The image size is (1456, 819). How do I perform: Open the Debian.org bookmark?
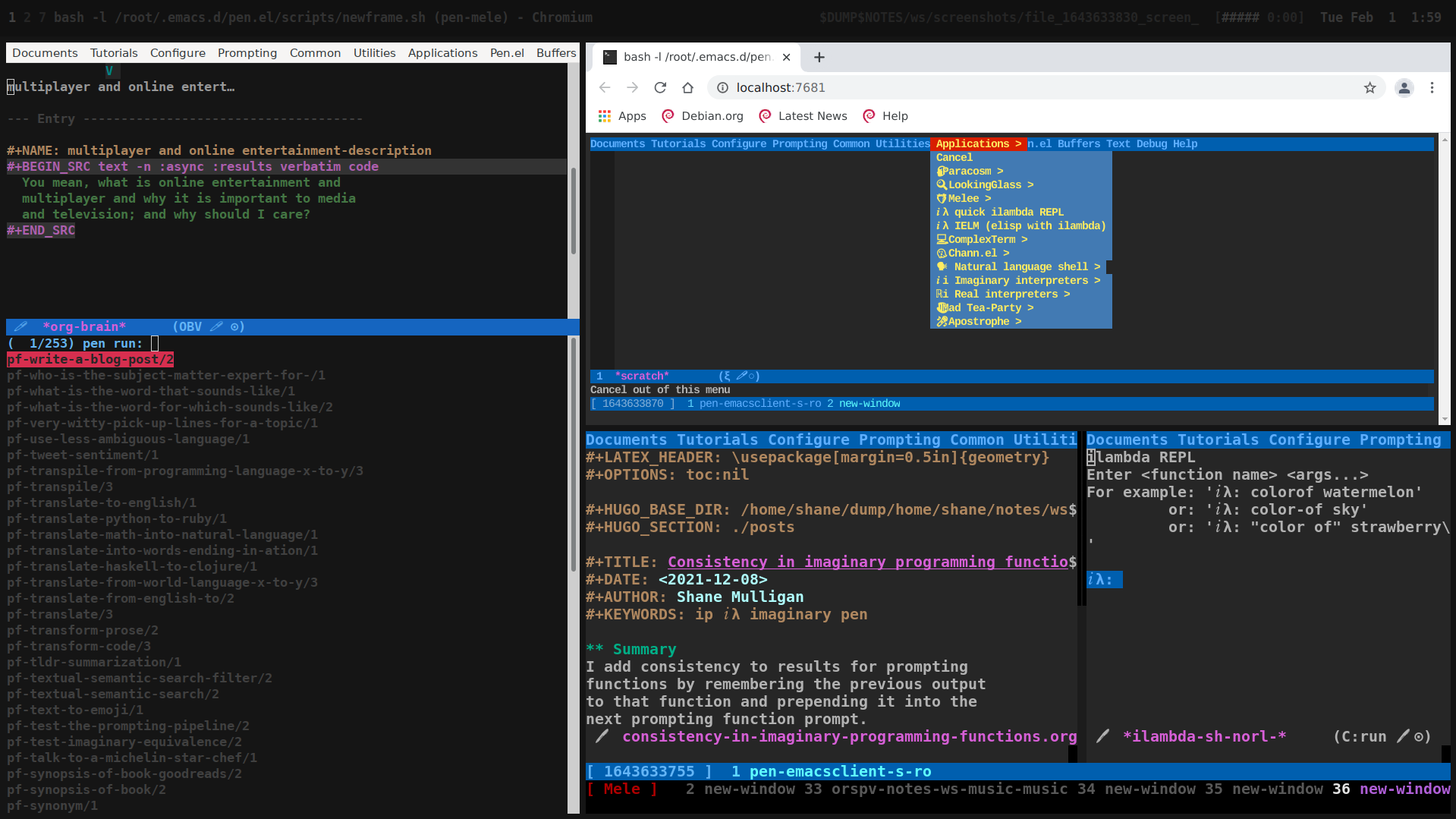click(x=703, y=115)
